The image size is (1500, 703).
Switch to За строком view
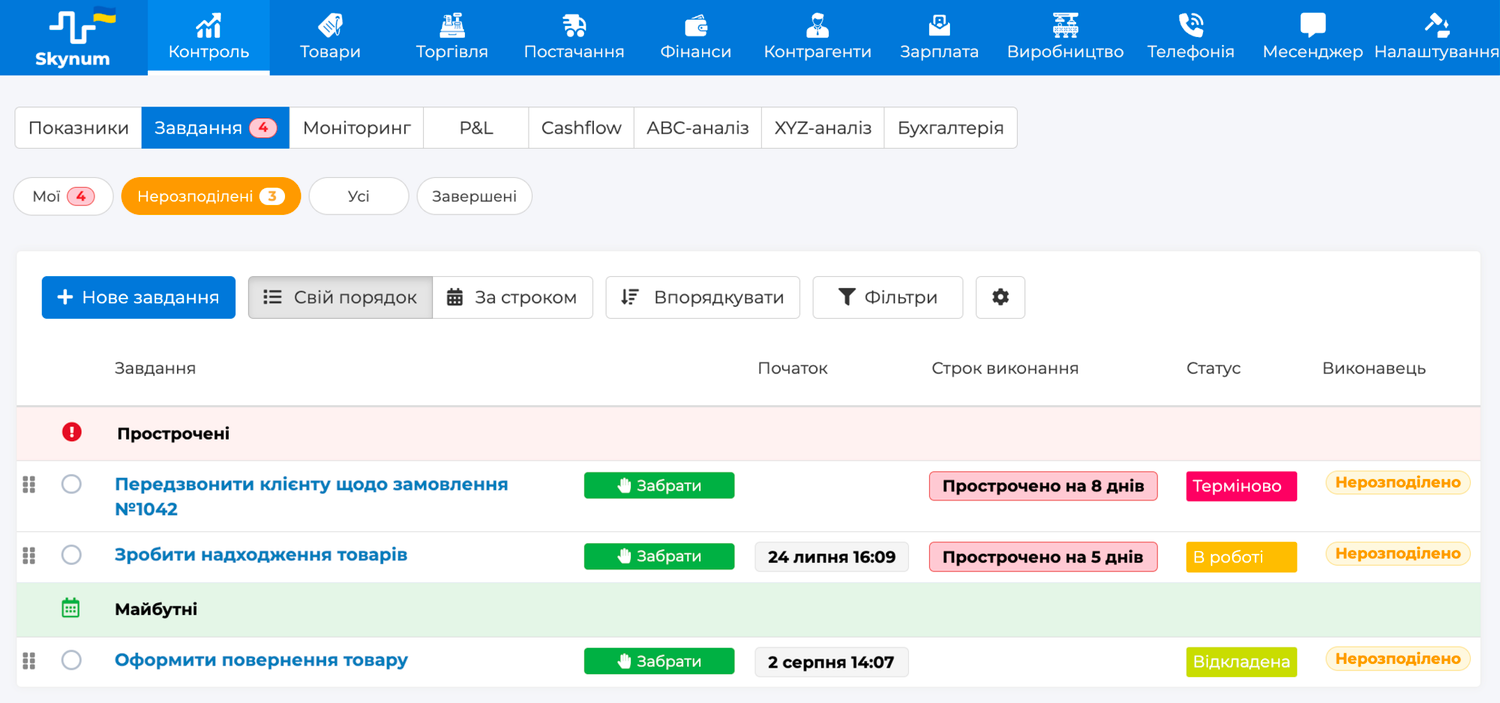click(x=513, y=297)
